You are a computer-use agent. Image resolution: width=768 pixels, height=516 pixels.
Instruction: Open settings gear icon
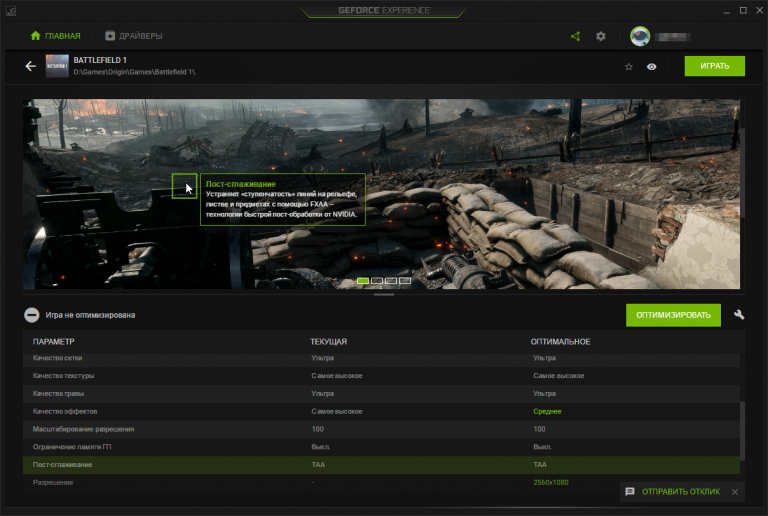click(x=601, y=36)
